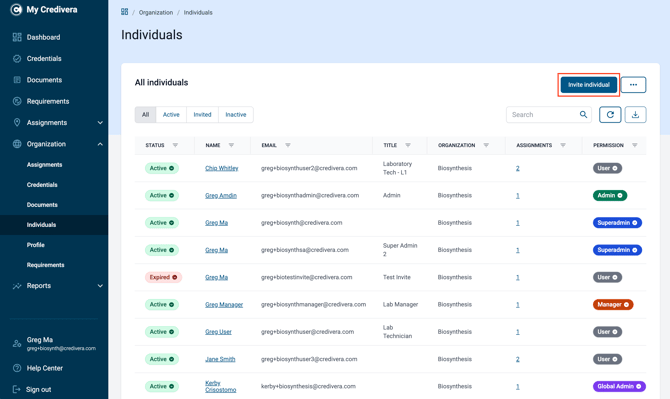Filter the Assignments column
The width and height of the screenshot is (670, 399).
(x=563, y=145)
